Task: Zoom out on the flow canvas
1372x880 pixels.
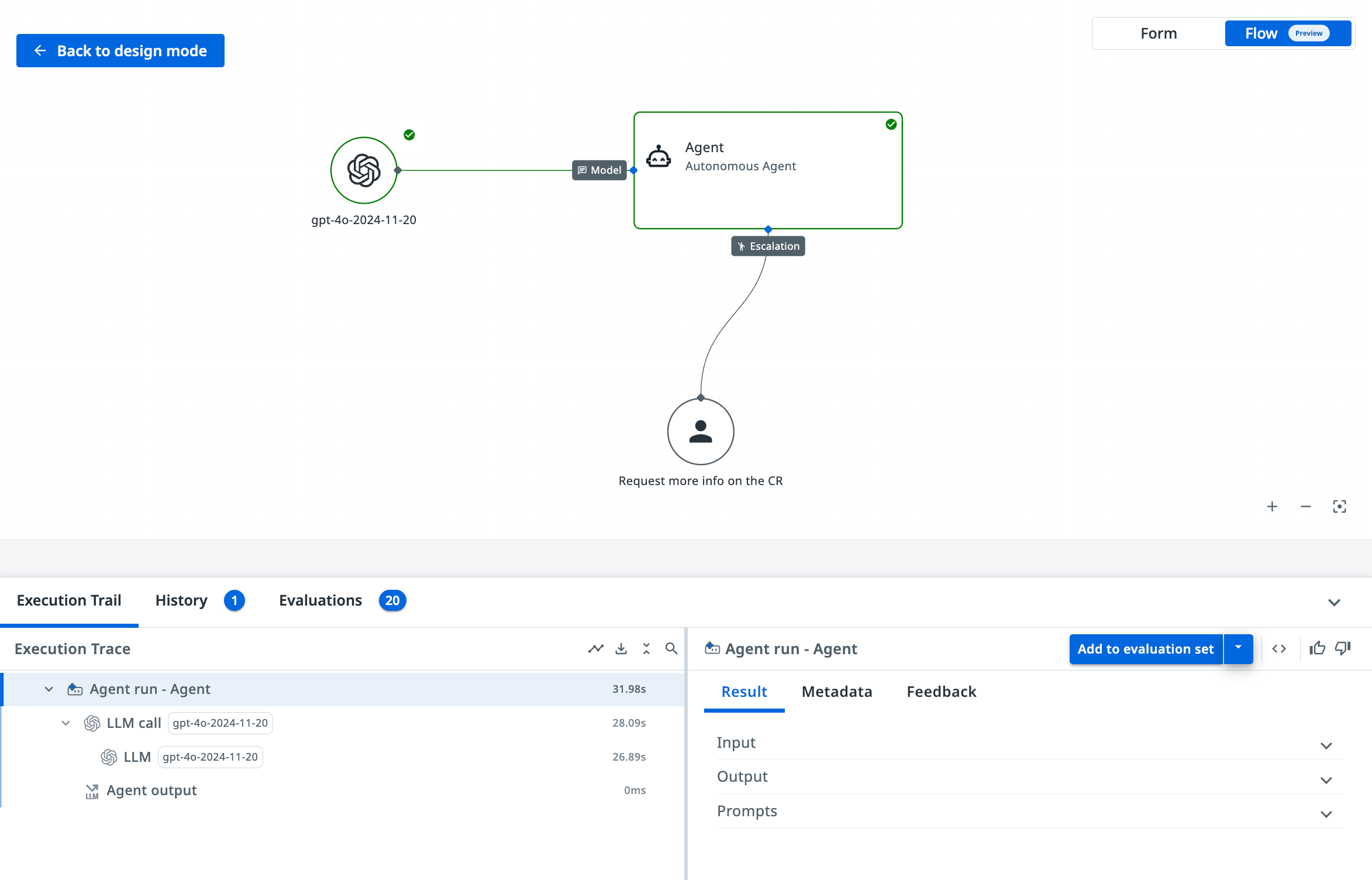Action: [1305, 507]
